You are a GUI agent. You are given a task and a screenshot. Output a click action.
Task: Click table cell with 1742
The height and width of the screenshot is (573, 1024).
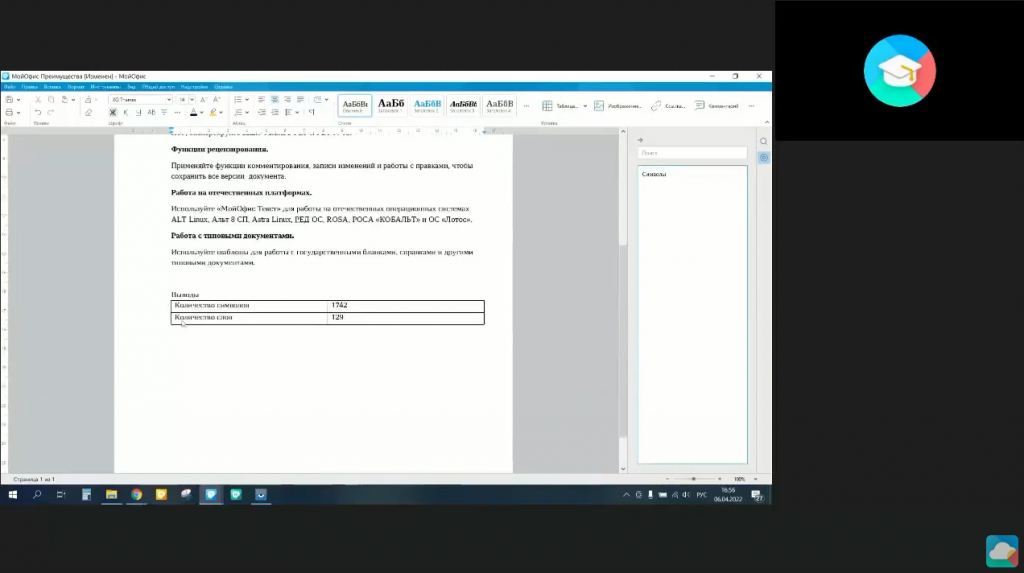coord(406,306)
